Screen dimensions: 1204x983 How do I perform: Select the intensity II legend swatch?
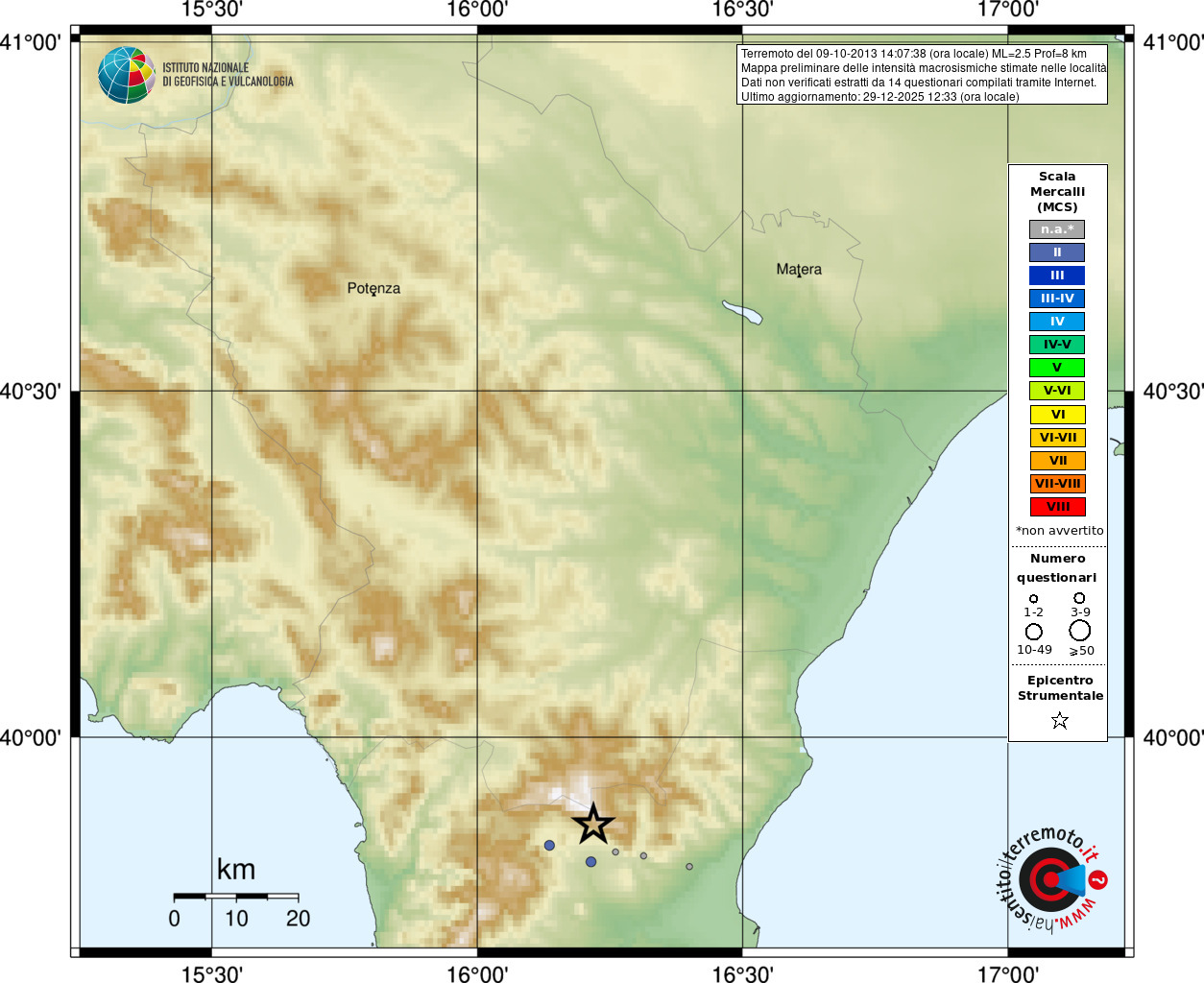pos(1057,252)
